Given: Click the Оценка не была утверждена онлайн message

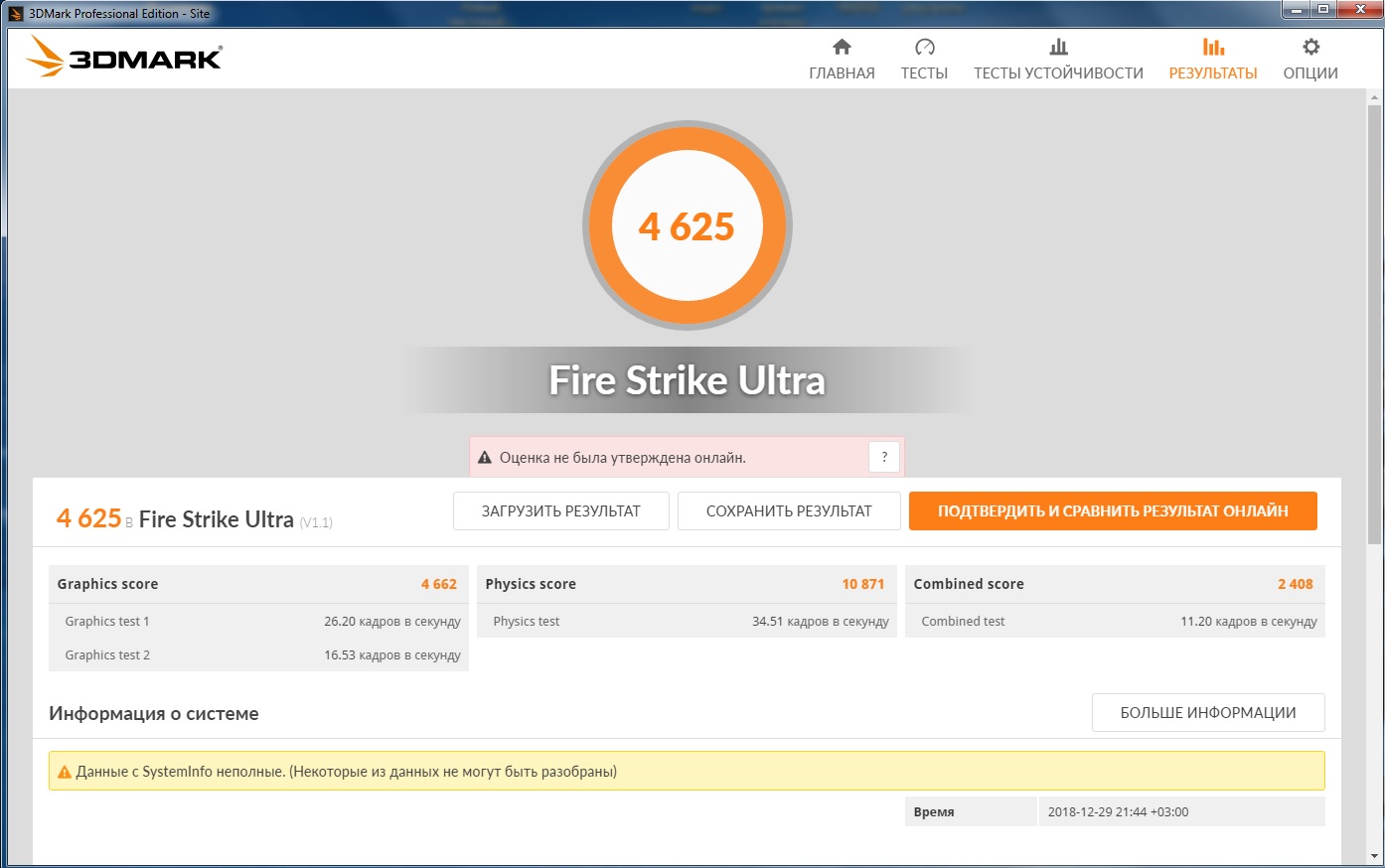Looking at the screenshot, I should [623, 458].
